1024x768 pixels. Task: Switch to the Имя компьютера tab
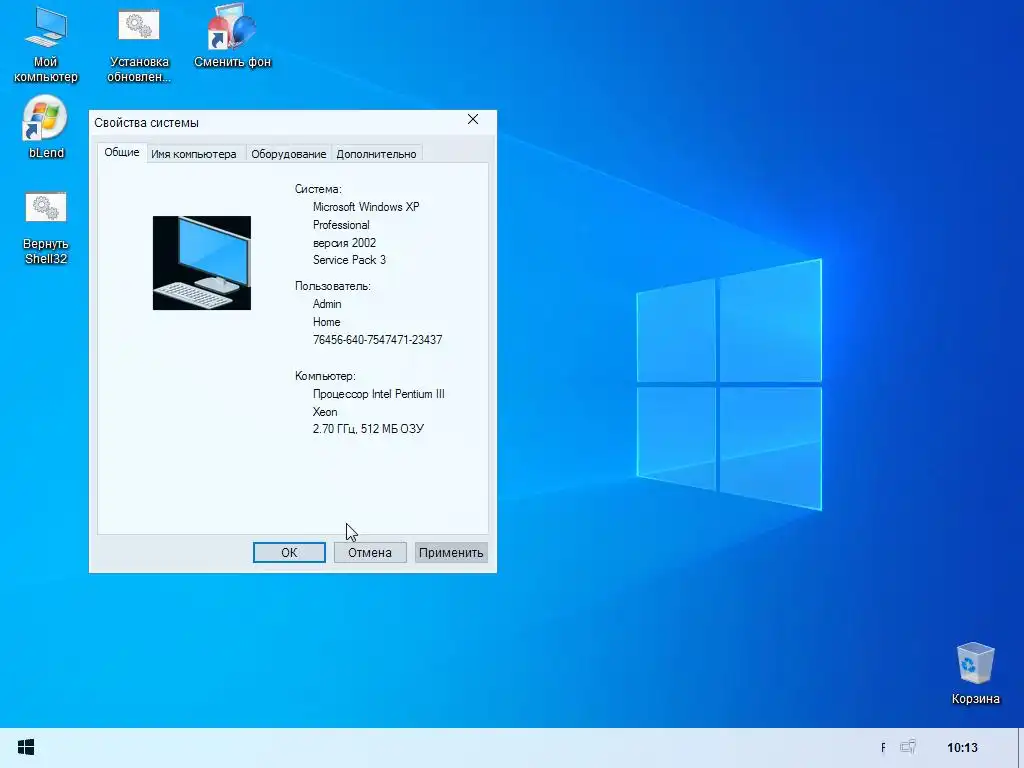pyautogui.click(x=194, y=154)
